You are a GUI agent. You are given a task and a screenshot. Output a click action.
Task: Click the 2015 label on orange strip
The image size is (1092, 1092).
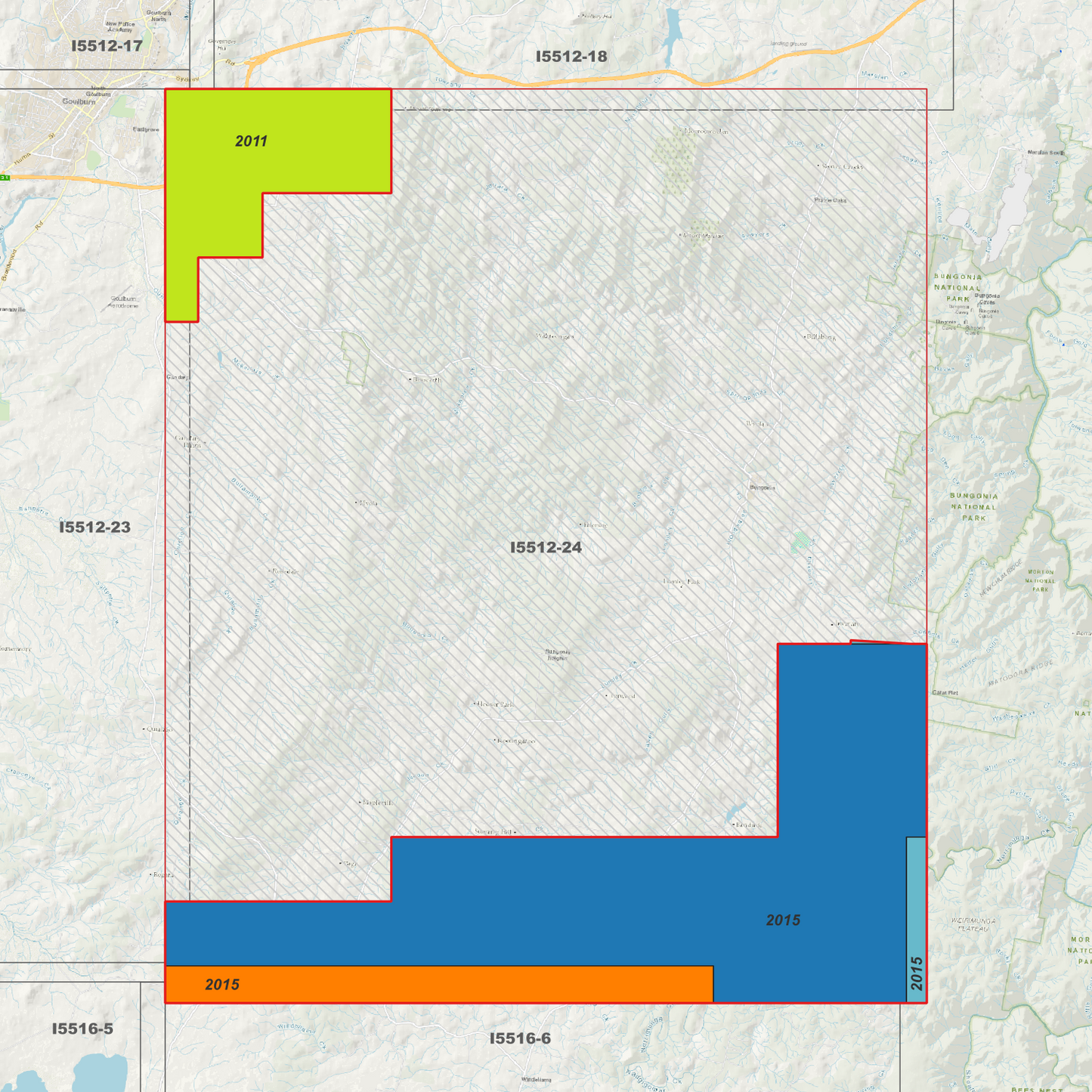[x=222, y=985]
